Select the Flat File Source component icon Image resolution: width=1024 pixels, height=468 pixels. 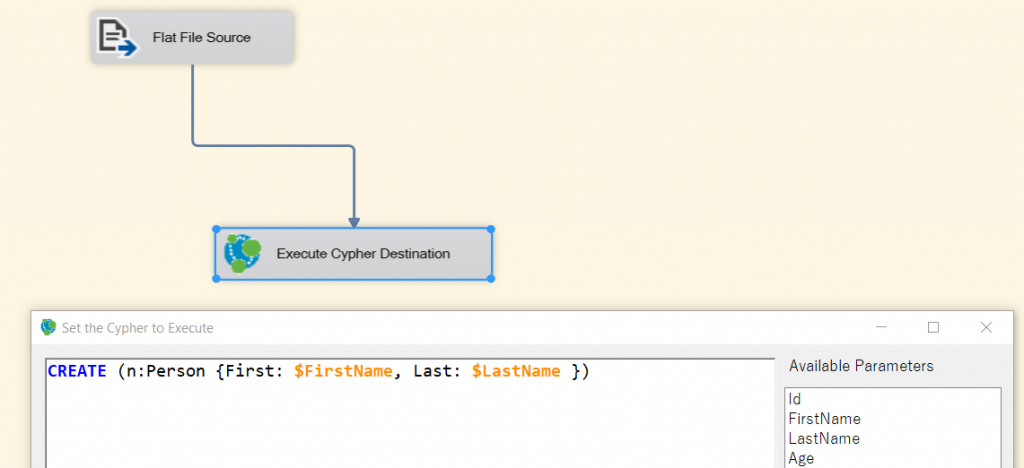(118, 37)
